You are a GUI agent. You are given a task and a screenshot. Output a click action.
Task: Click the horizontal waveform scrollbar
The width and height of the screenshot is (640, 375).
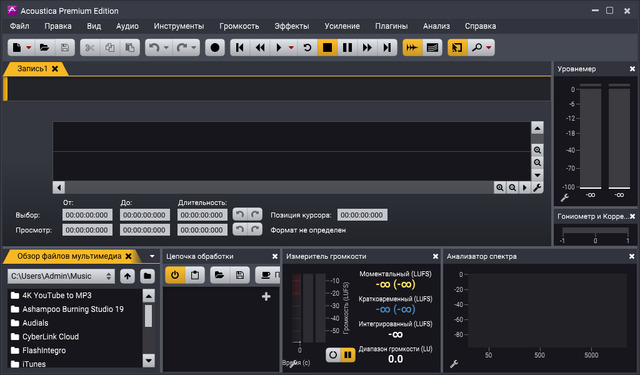(280, 187)
